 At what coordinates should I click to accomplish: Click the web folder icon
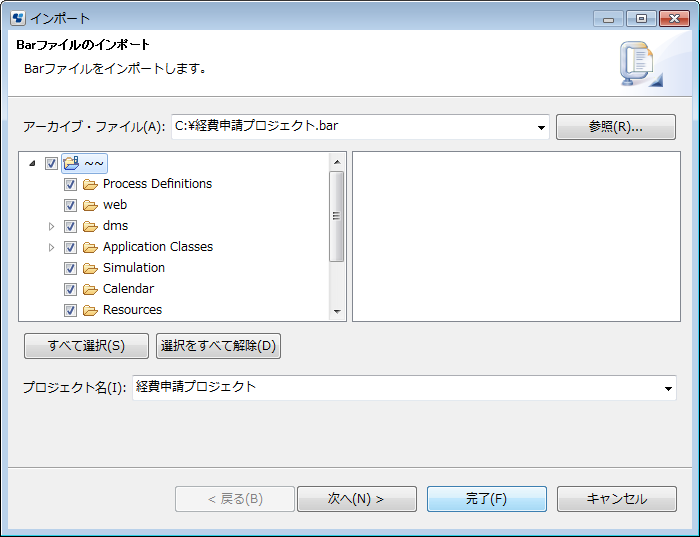click(x=90, y=205)
